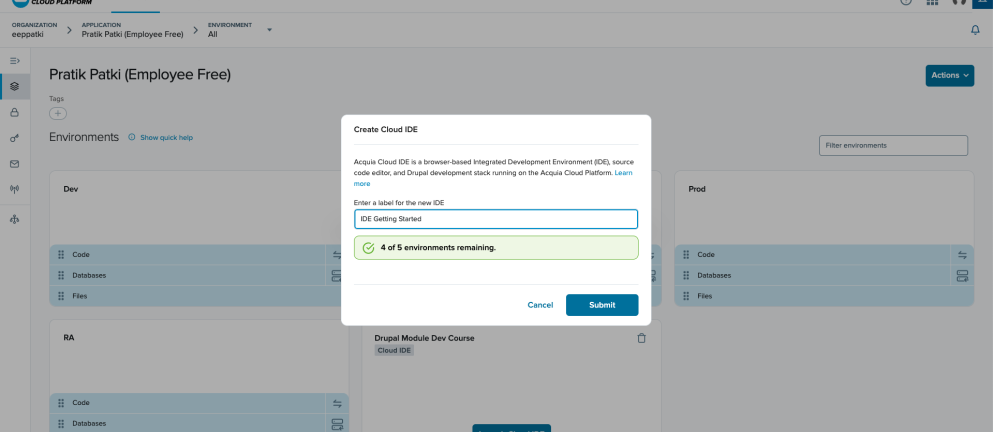Screen dimensions: 993x432
Task: Open the Environments layers icon in sidebar
Action: [x=15, y=86]
